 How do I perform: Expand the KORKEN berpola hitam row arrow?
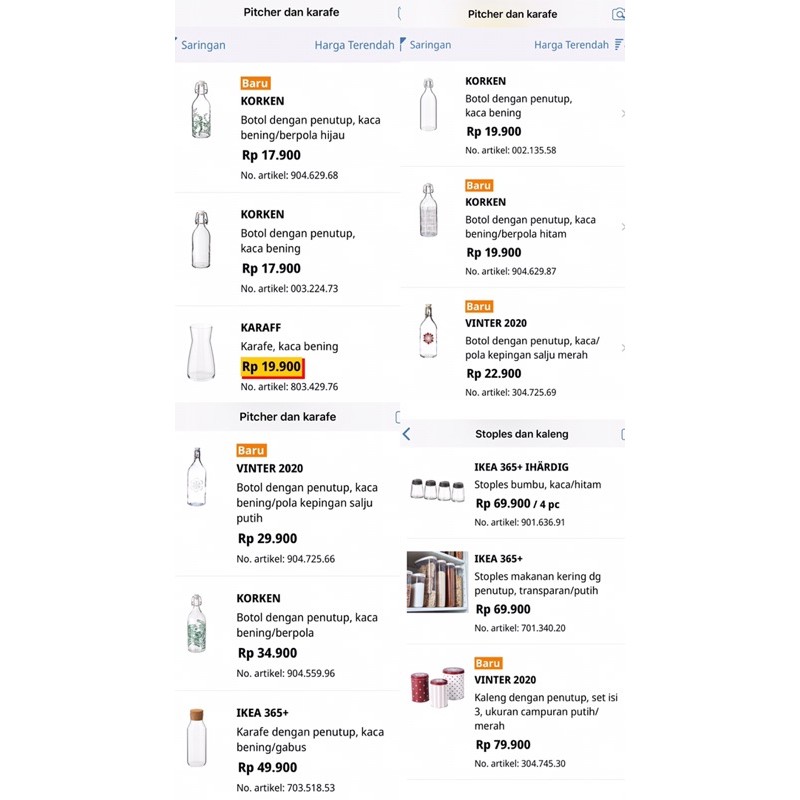(x=622, y=228)
